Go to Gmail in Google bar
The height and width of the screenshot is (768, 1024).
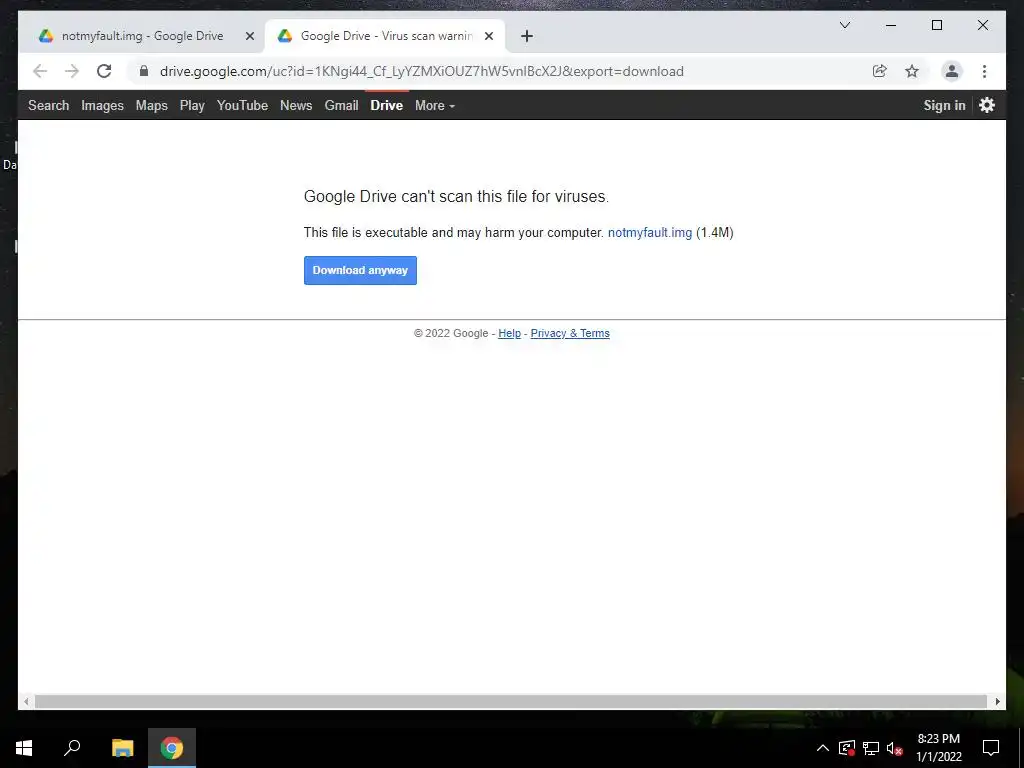pyautogui.click(x=342, y=105)
